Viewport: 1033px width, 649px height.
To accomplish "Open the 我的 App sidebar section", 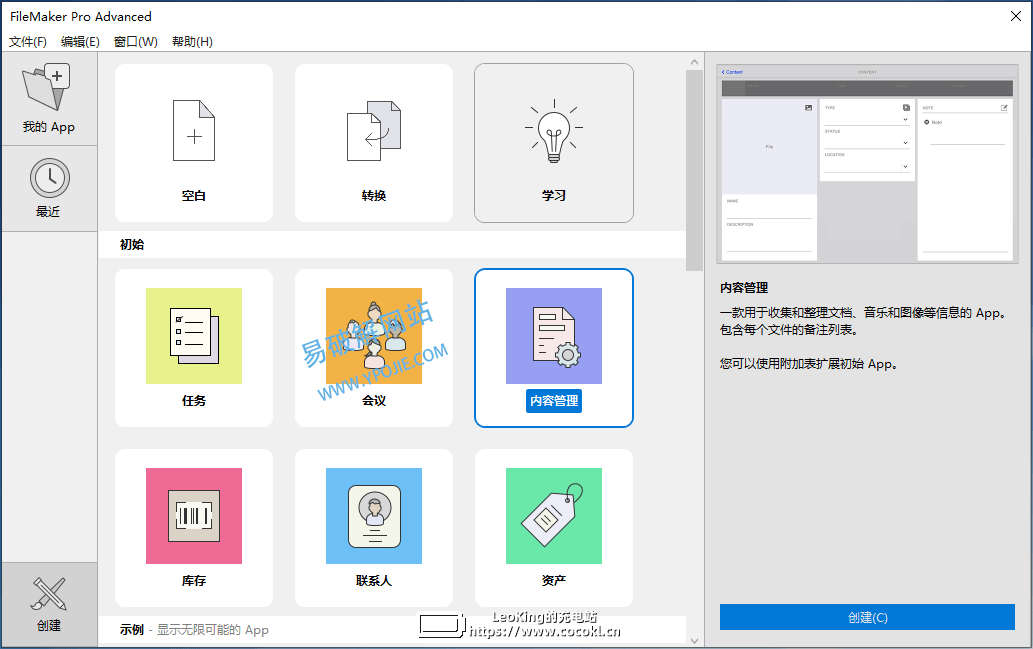I will point(49,99).
